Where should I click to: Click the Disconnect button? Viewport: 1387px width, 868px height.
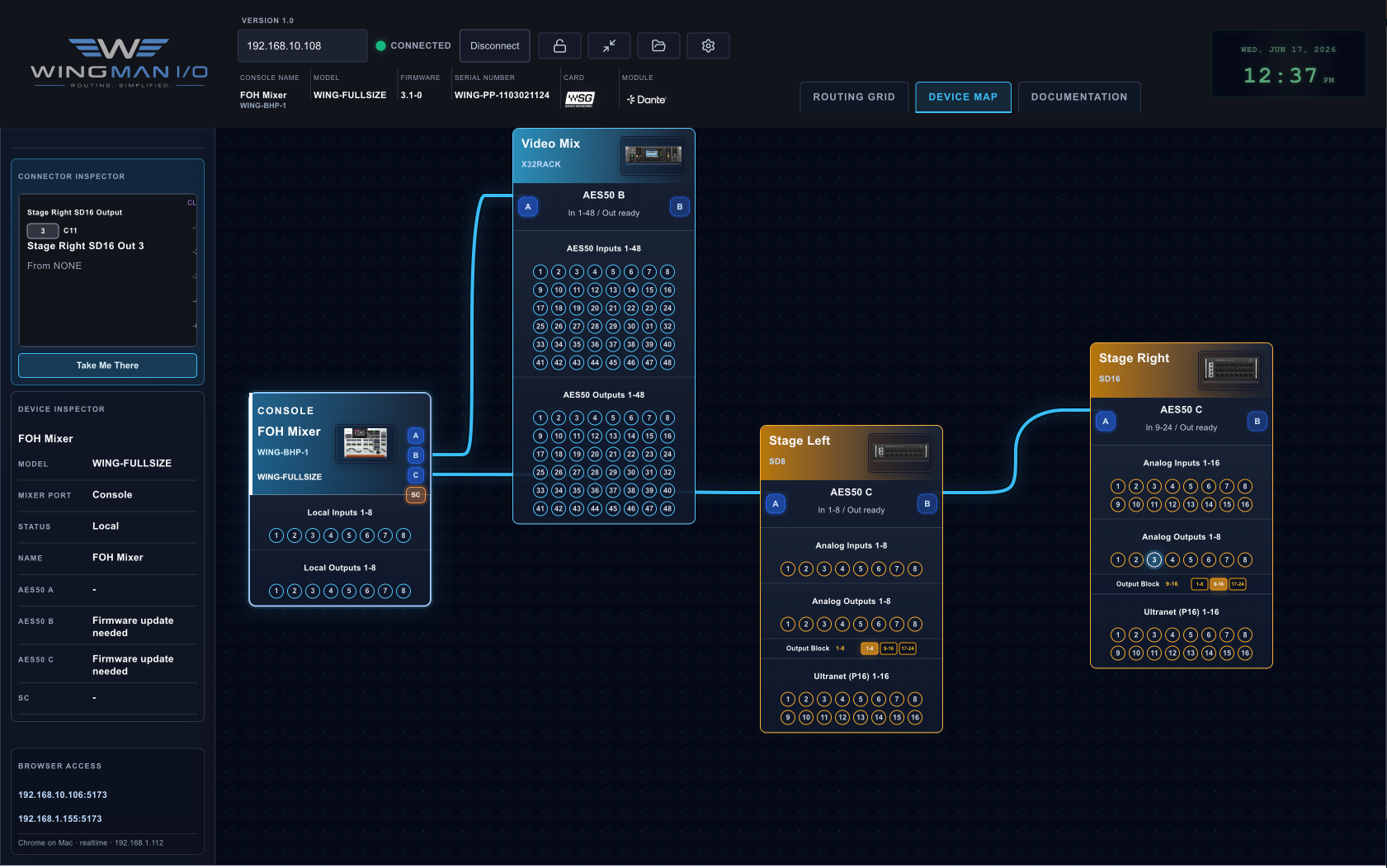click(495, 46)
